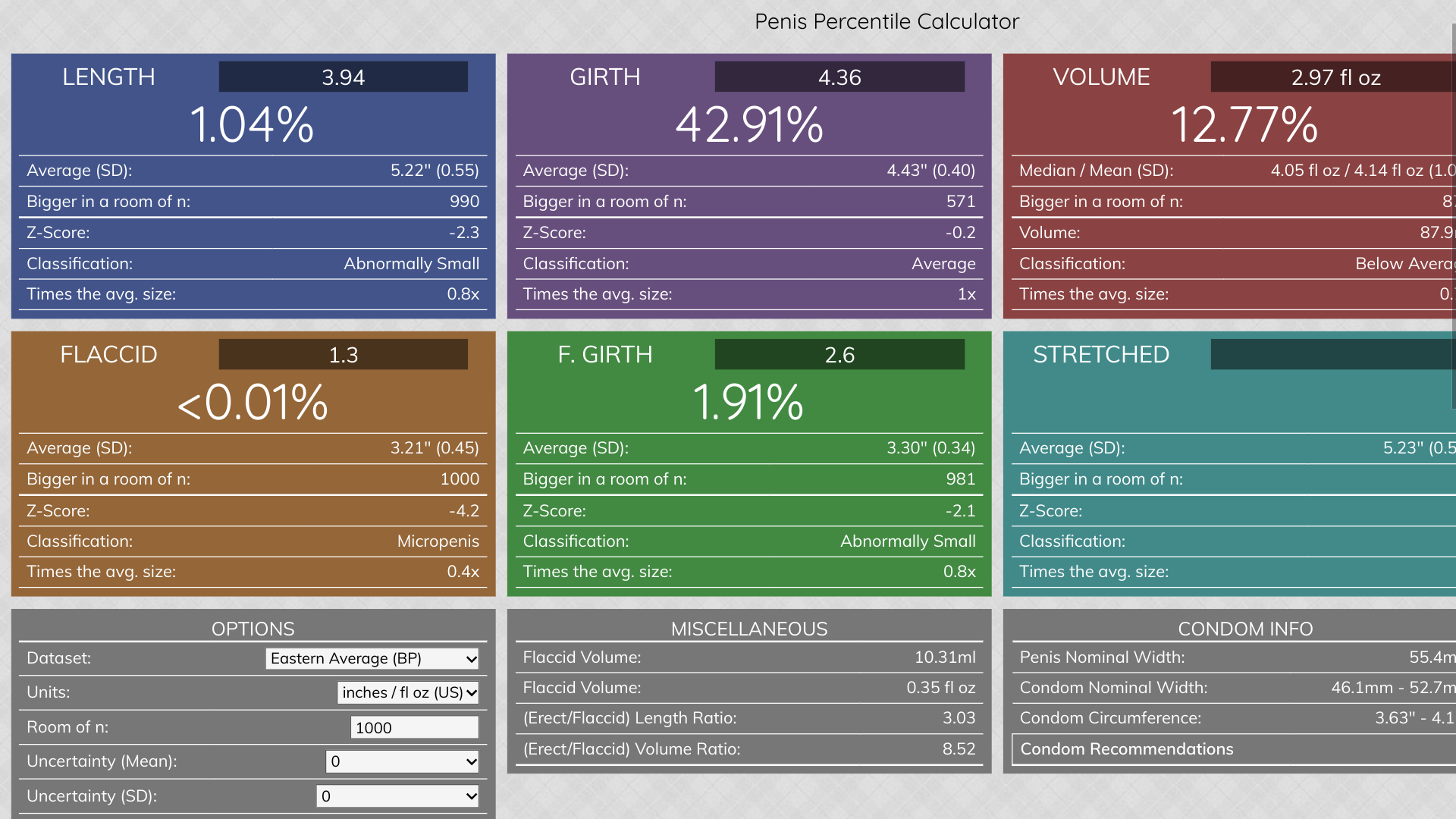The width and height of the screenshot is (1456, 819).
Task: Click the Length Z-Score value -2.3
Action: 463,233
